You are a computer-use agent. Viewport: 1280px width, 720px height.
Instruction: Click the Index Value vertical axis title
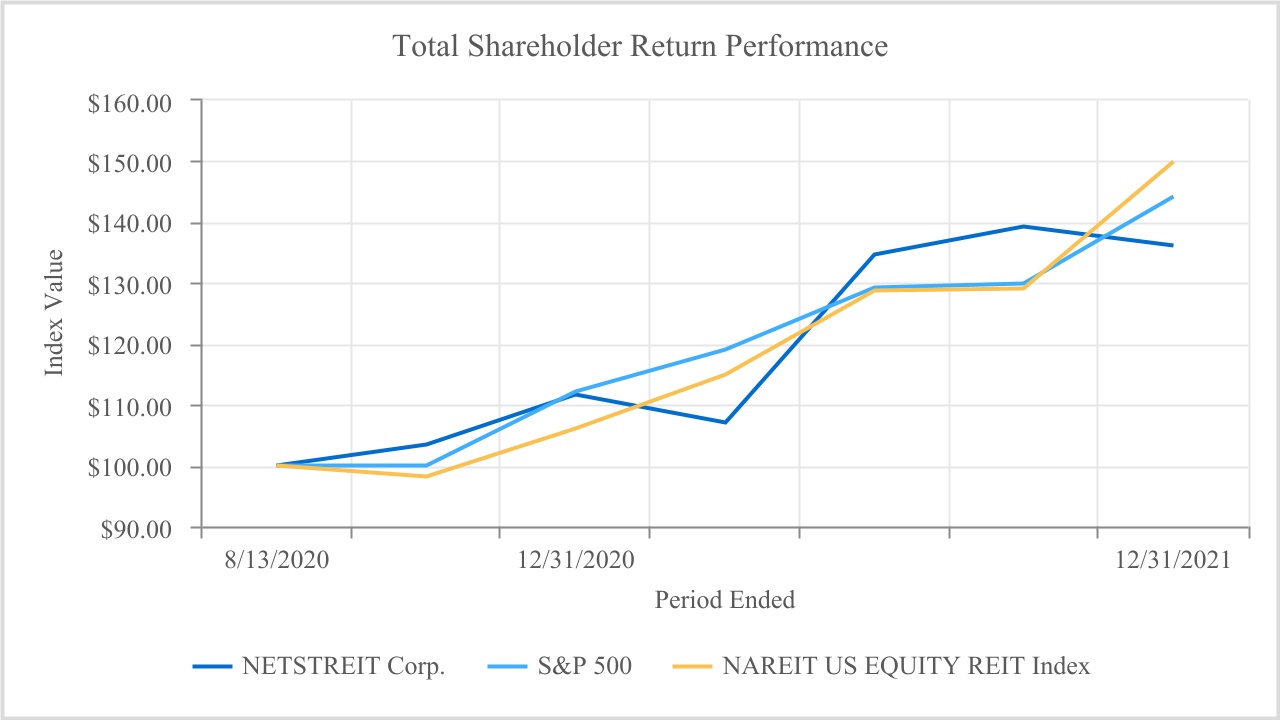click(x=54, y=313)
